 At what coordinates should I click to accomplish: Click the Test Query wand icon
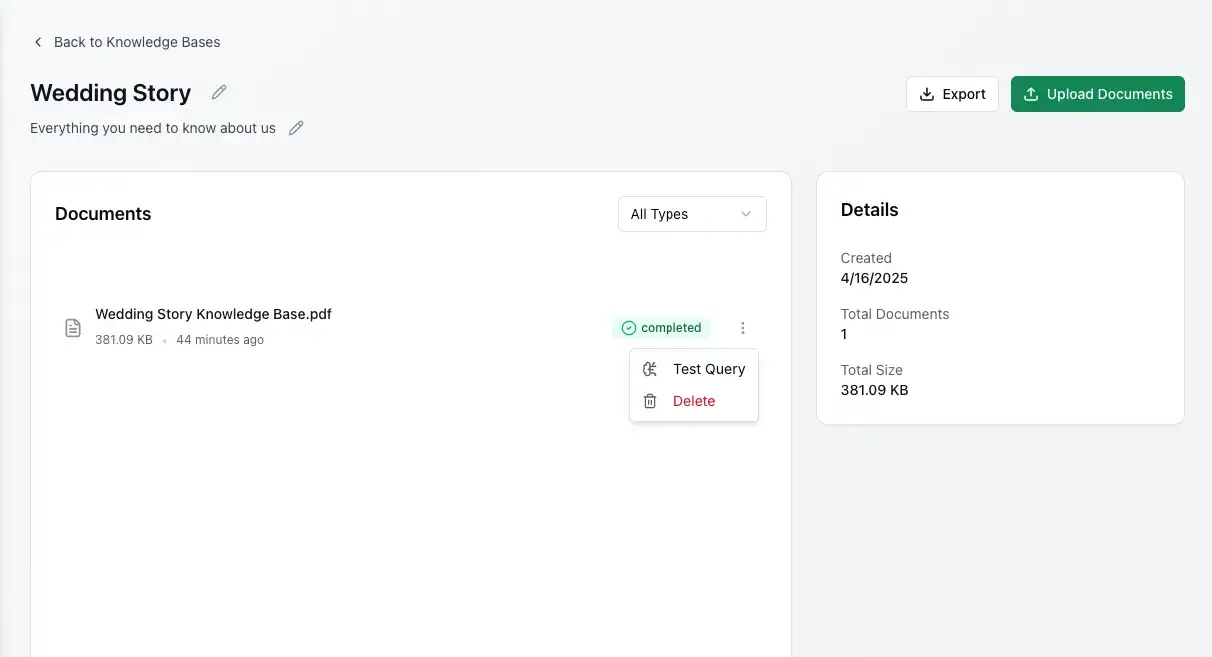point(649,368)
